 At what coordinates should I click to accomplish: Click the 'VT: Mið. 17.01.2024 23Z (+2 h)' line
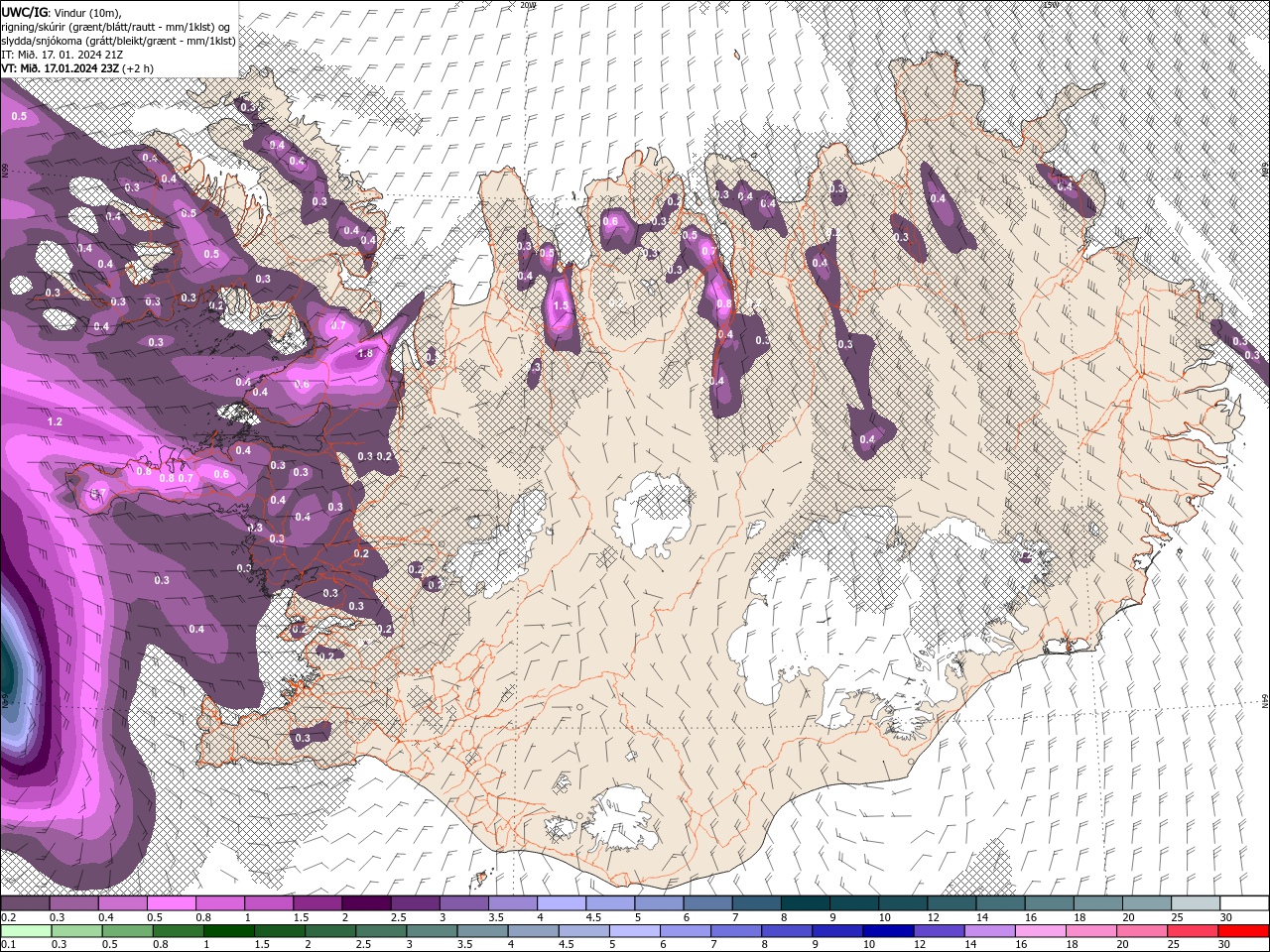[x=77, y=68]
